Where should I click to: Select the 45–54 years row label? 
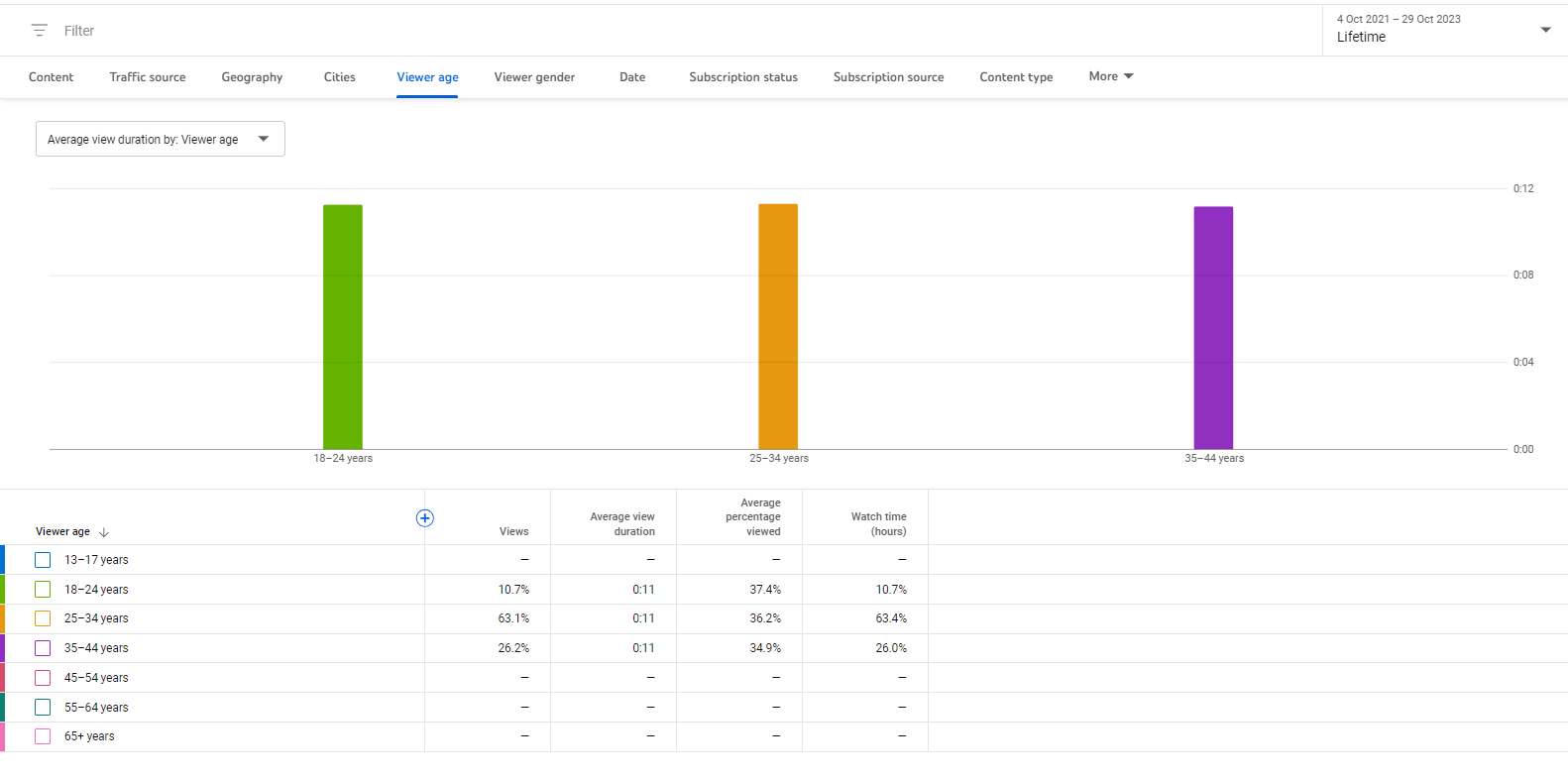[x=96, y=678]
